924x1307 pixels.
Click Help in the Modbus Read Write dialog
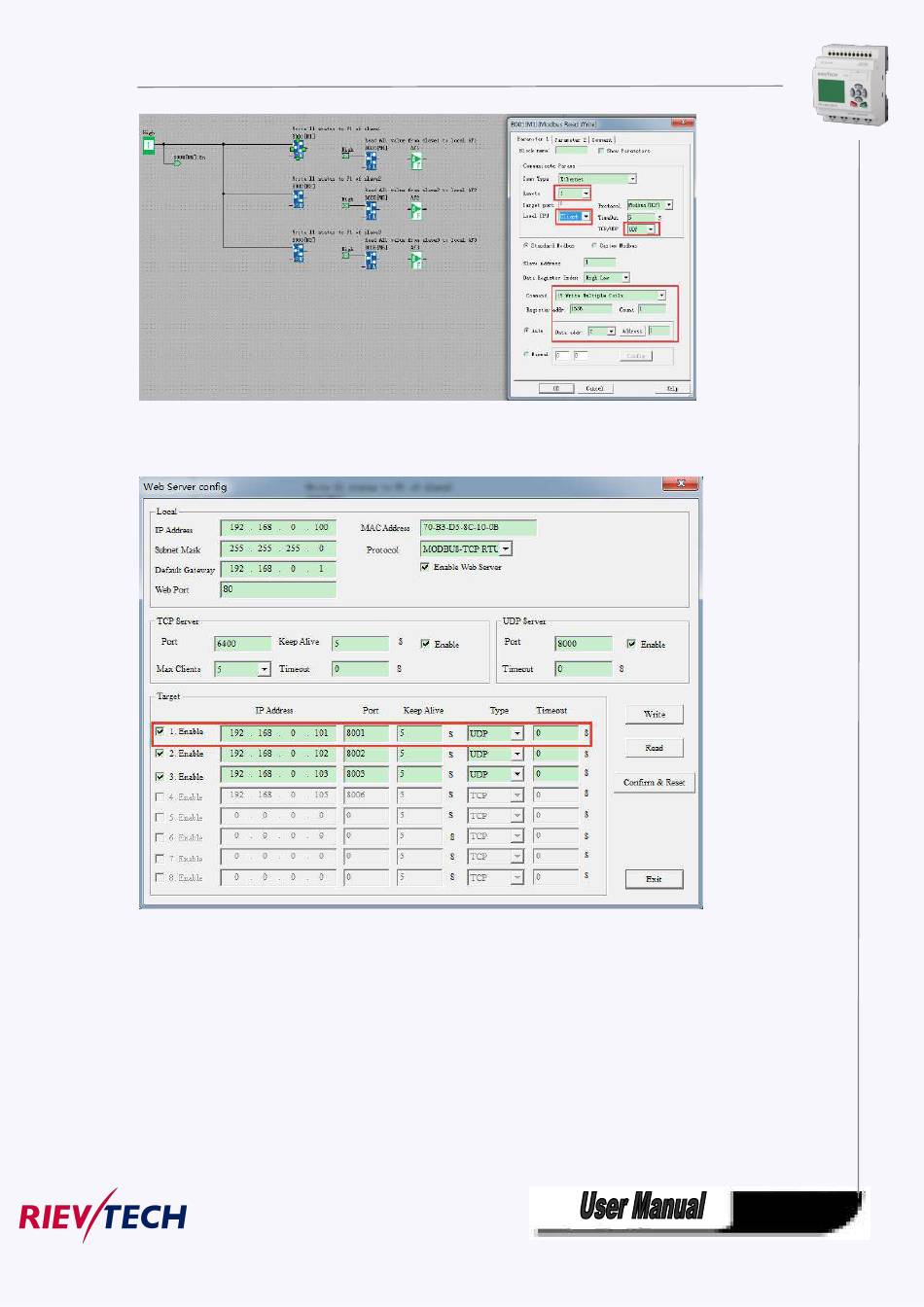click(x=672, y=388)
